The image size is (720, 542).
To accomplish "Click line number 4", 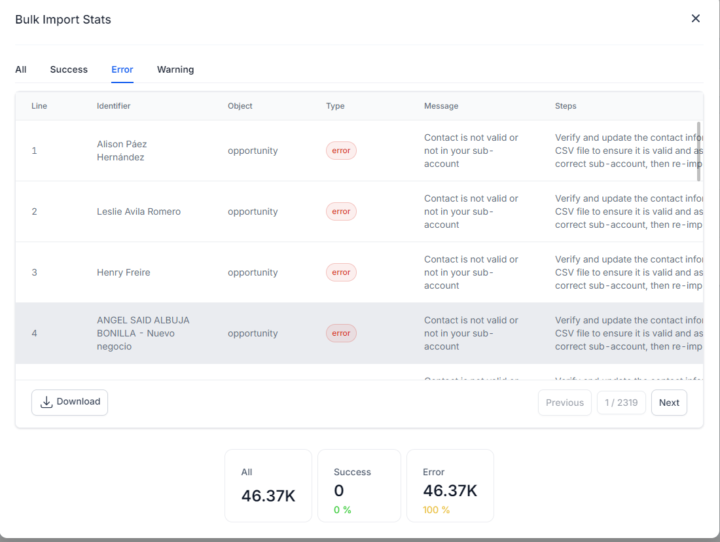I will (x=34, y=333).
